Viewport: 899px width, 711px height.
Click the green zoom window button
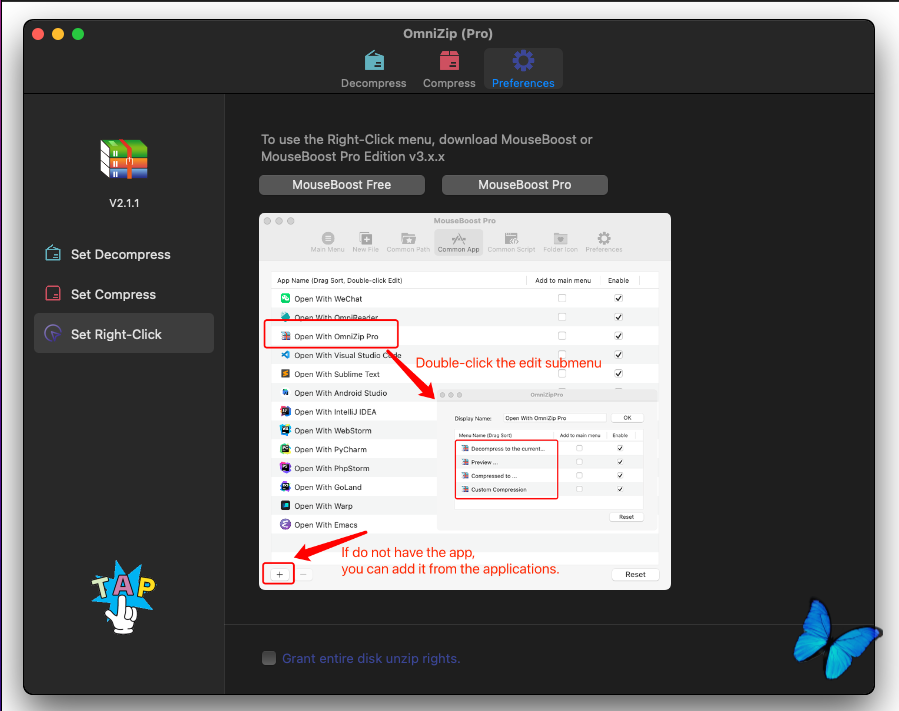point(78,34)
